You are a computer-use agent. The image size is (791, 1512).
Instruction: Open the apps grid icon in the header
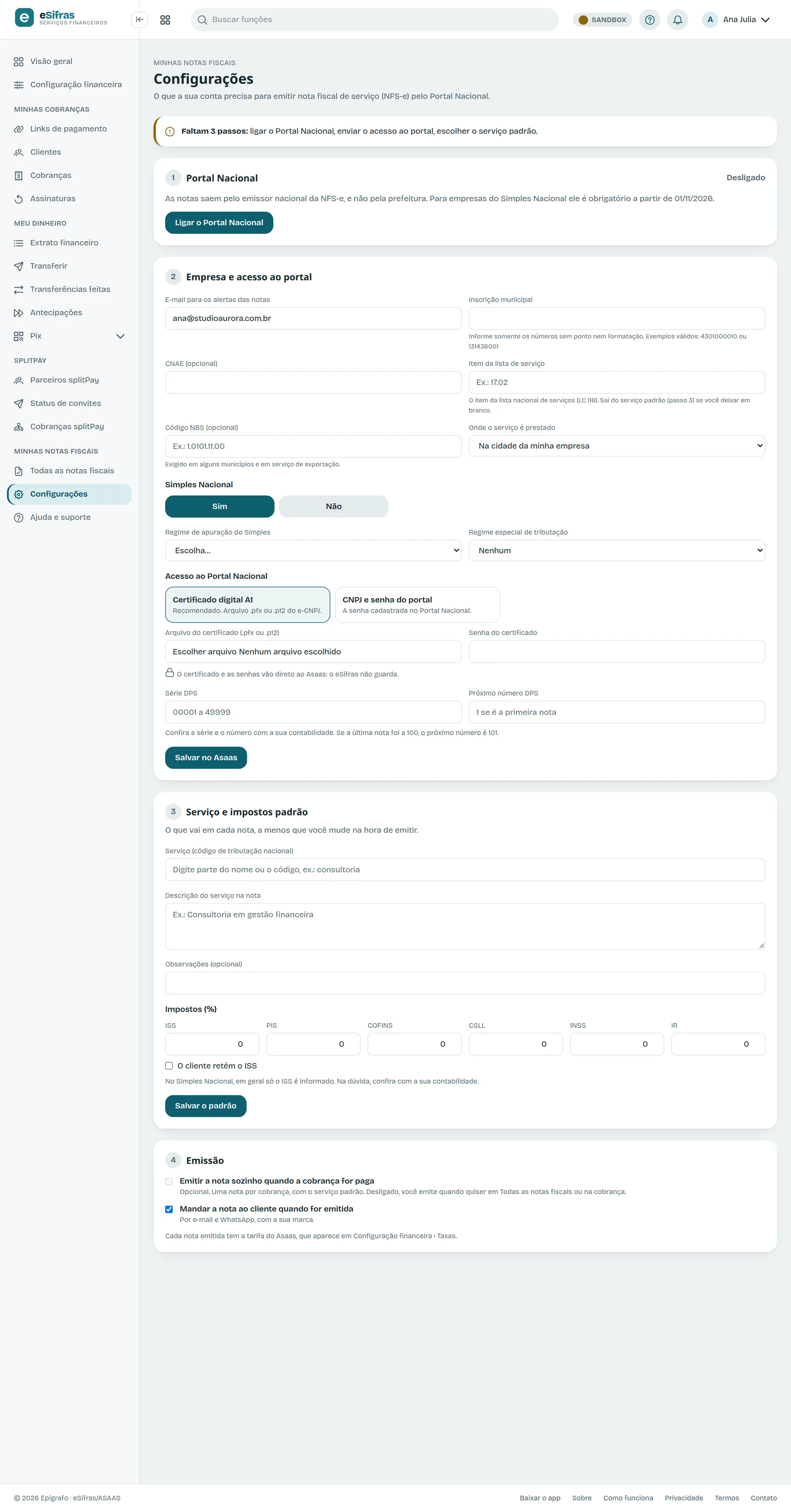(x=165, y=19)
